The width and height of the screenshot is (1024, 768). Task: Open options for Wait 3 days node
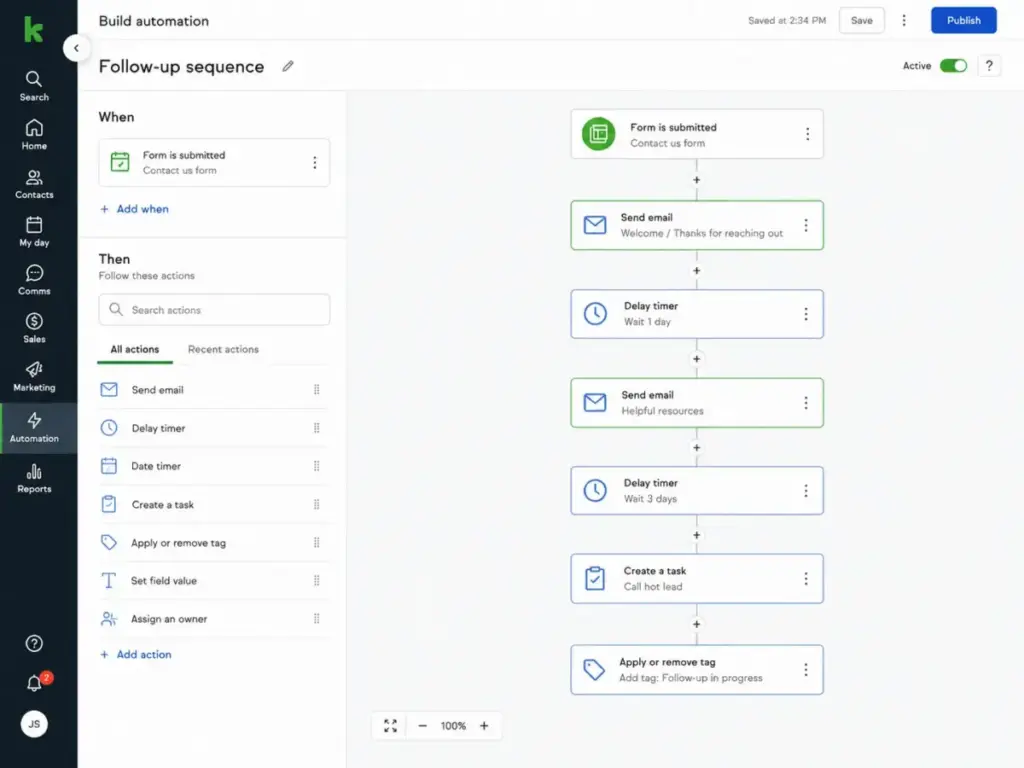tap(806, 491)
